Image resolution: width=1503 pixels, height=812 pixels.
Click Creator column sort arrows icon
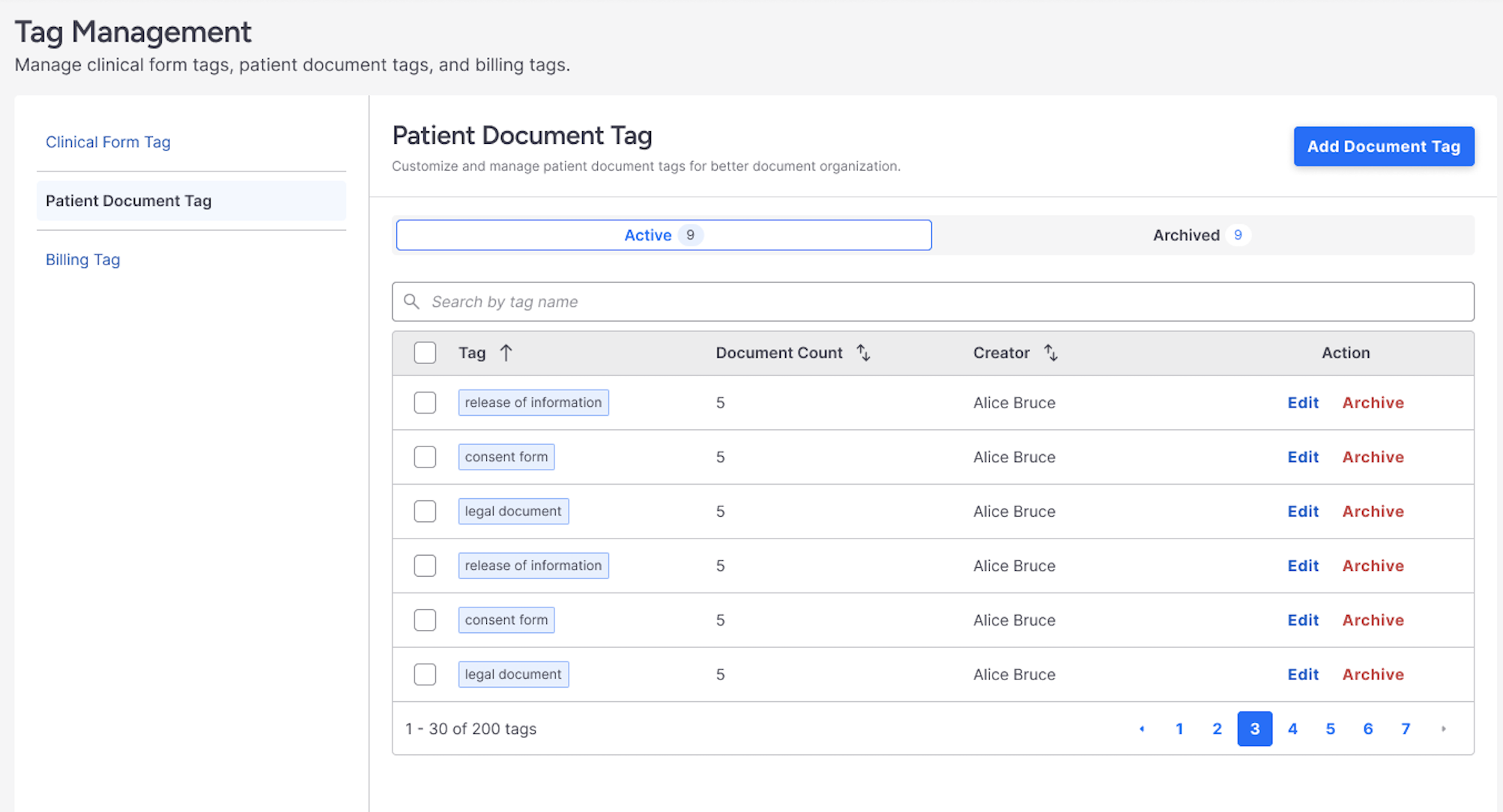click(1050, 353)
